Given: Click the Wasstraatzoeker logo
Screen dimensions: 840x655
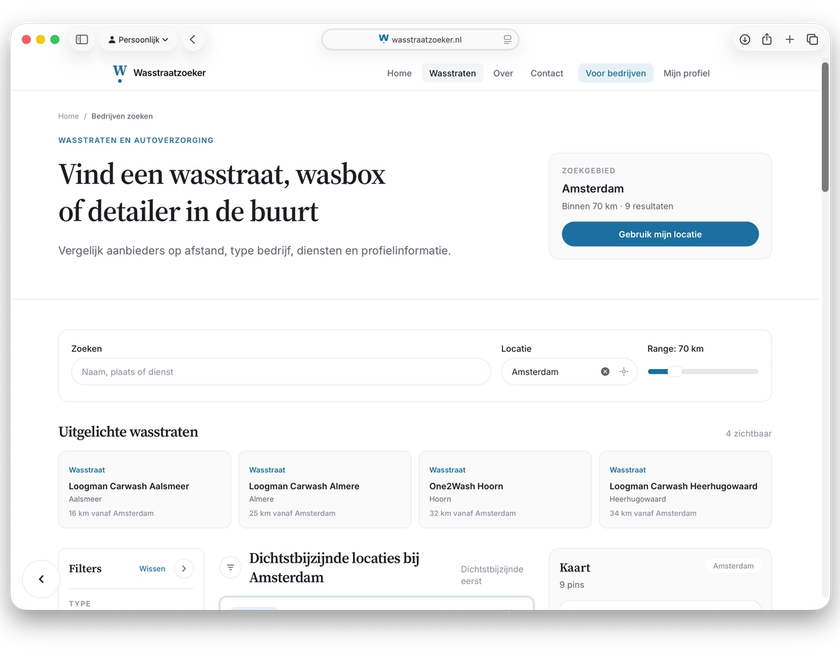Looking at the screenshot, I should 159,73.
